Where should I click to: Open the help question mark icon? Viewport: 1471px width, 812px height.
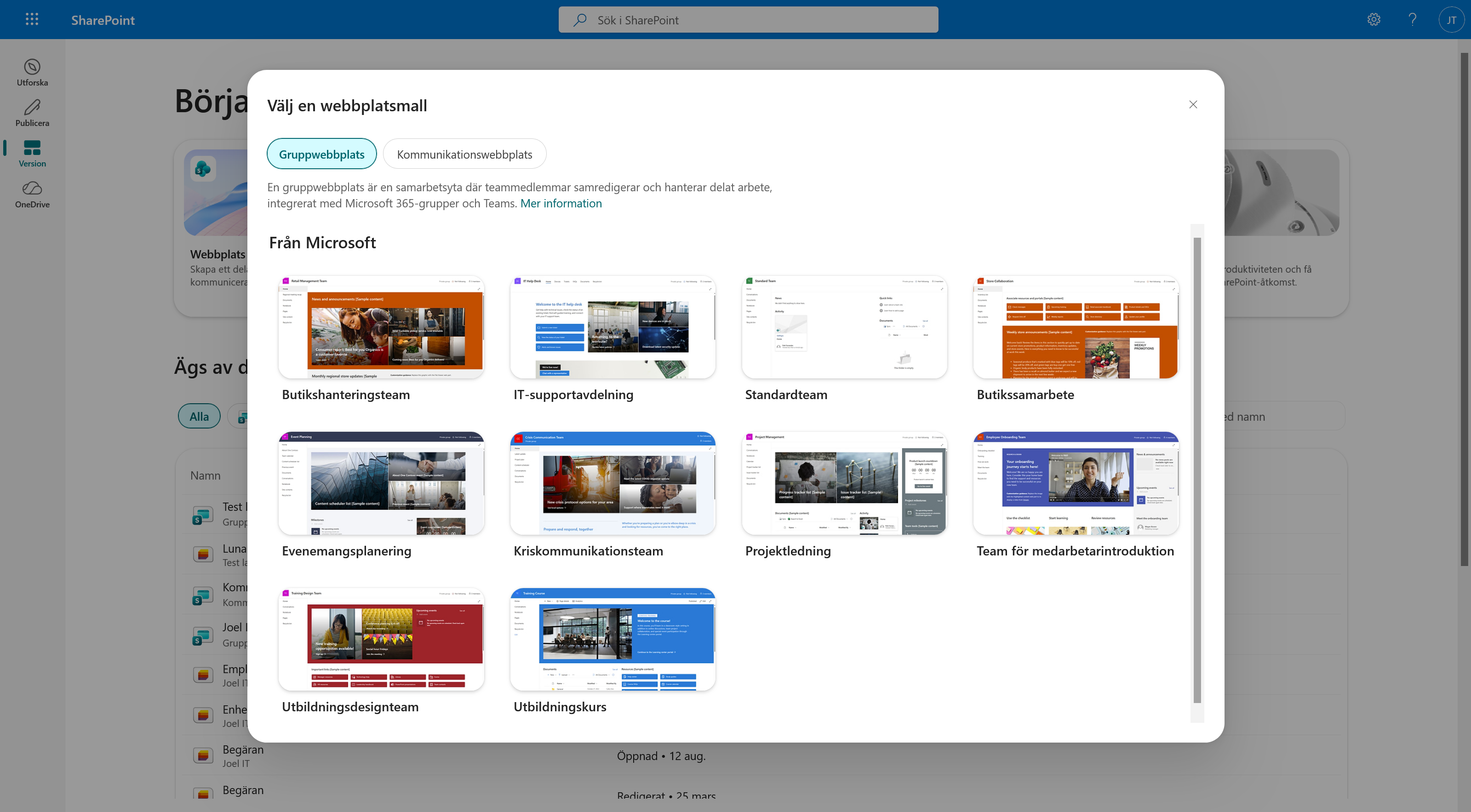(x=1412, y=19)
